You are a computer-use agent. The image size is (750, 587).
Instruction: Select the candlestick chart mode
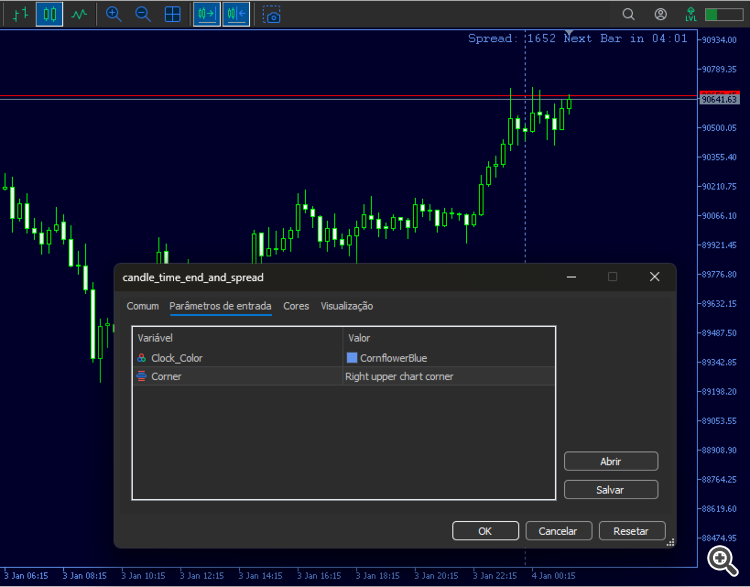pos(49,14)
